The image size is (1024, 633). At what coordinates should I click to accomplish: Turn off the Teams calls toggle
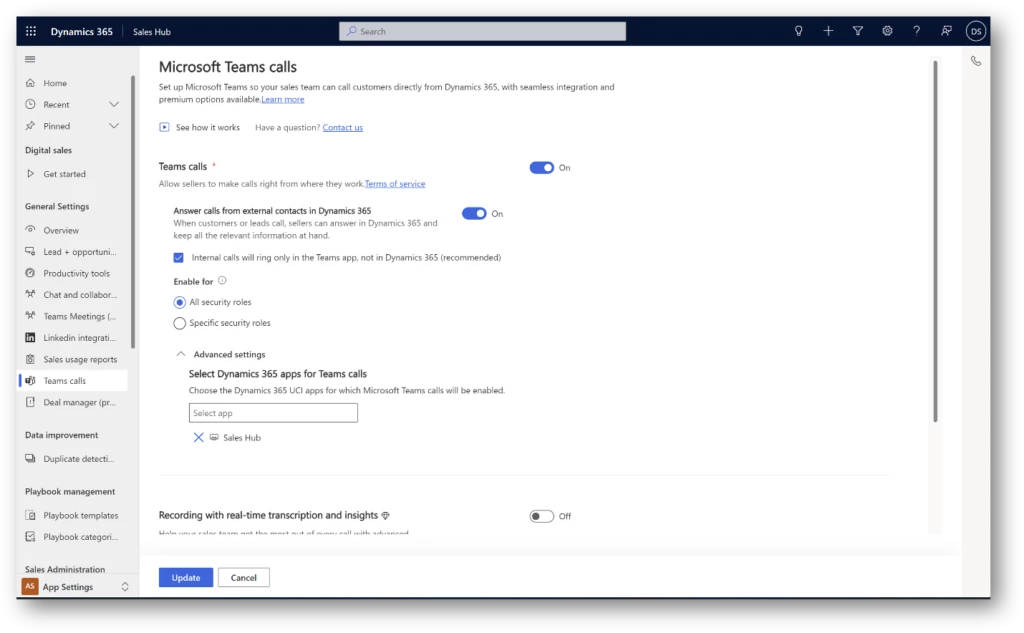(x=541, y=167)
